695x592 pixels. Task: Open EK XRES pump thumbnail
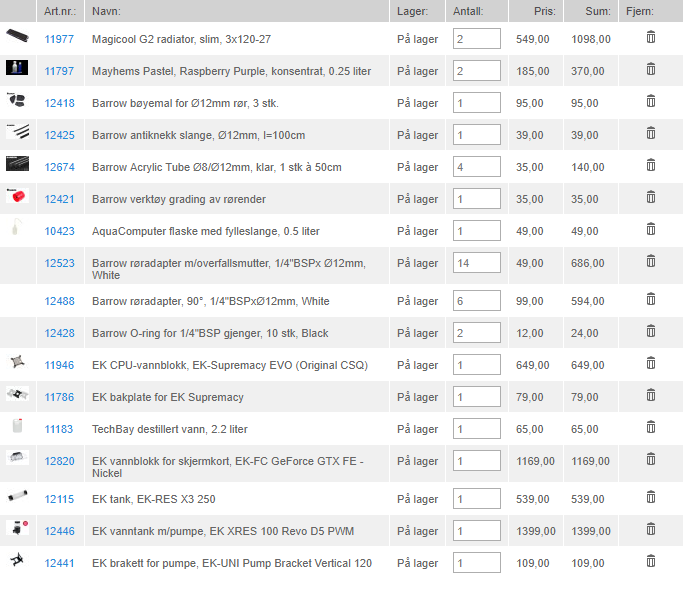pyautogui.click(x=18, y=527)
